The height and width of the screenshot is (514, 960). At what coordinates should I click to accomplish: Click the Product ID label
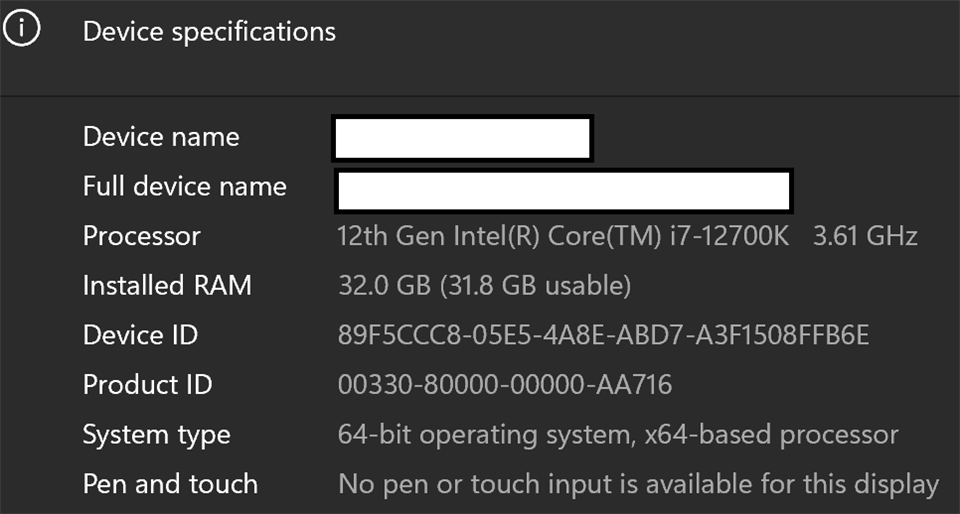pyautogui.click(x=148, y=385)
